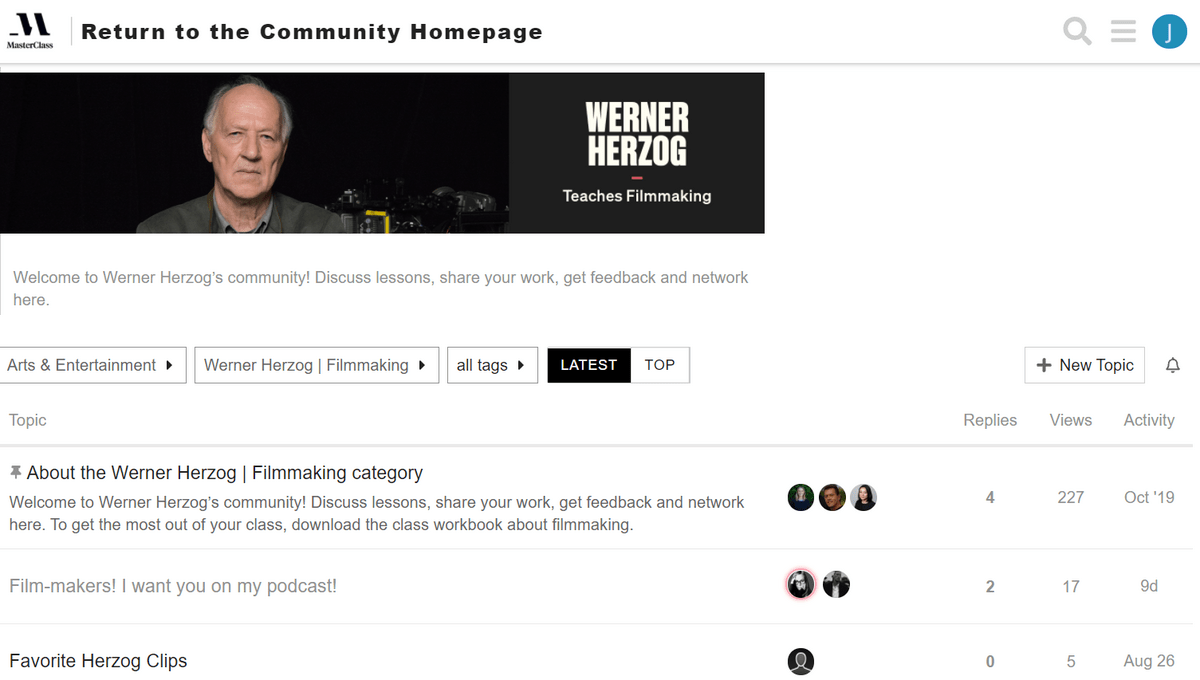
Task: Switch to the TOP tab
Action: click(660, 365)
